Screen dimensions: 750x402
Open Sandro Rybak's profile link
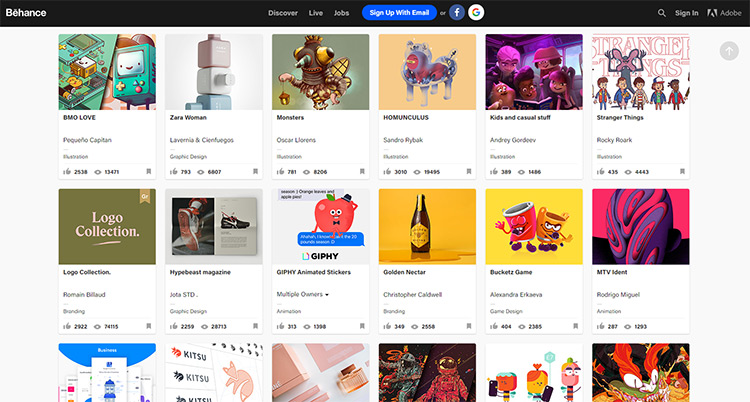(x=403, y=140)
